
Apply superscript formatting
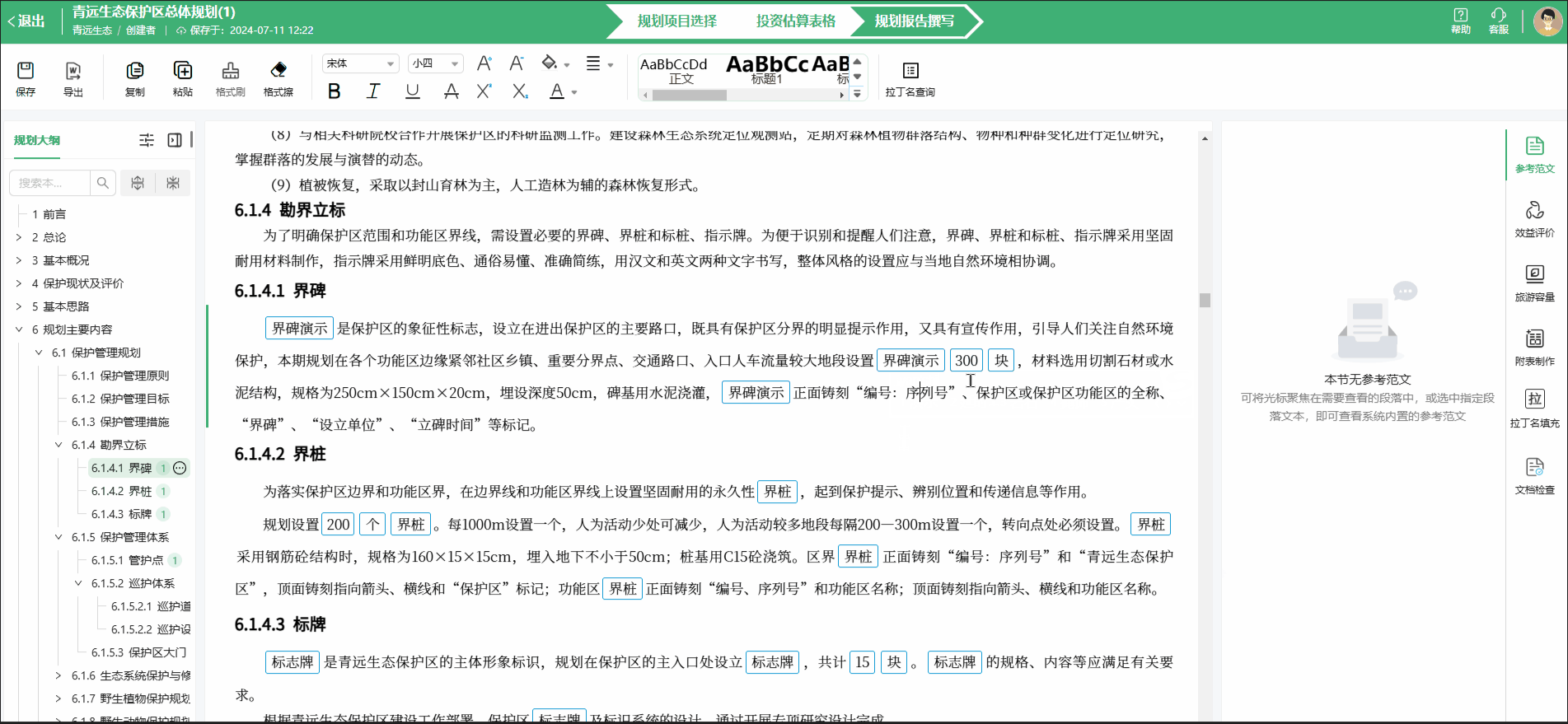click(484, 91)
